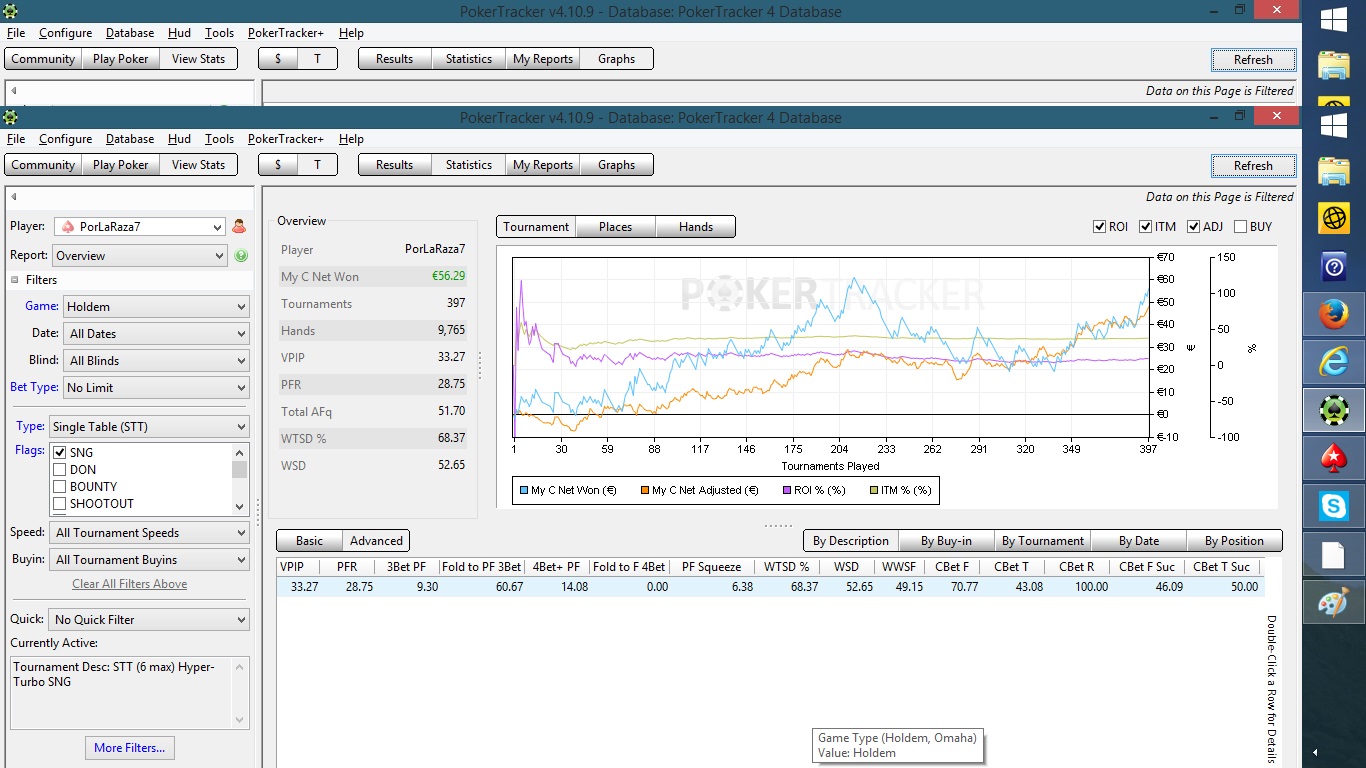This screenshot has height=768, width=1366.
Task: Open Firefox from the taskbar
Action: point(1334,314)
